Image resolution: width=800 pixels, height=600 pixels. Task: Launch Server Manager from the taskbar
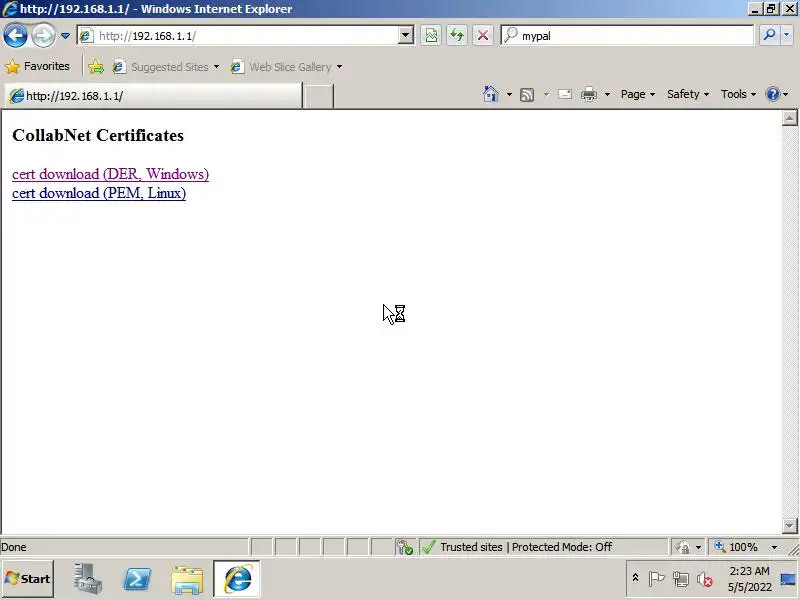coord(87,579)
